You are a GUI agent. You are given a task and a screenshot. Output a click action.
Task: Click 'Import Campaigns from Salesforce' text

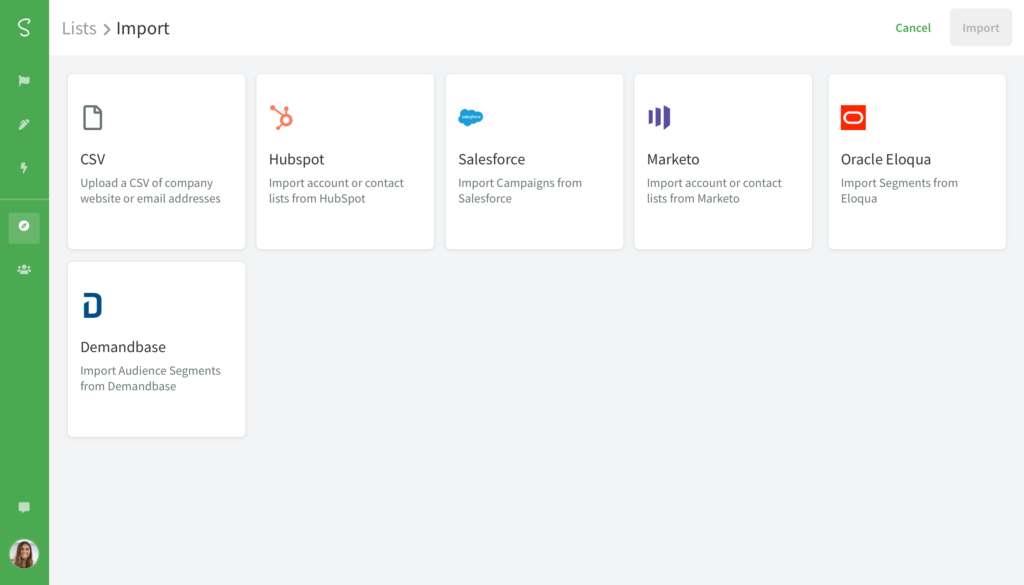[520, 191]
